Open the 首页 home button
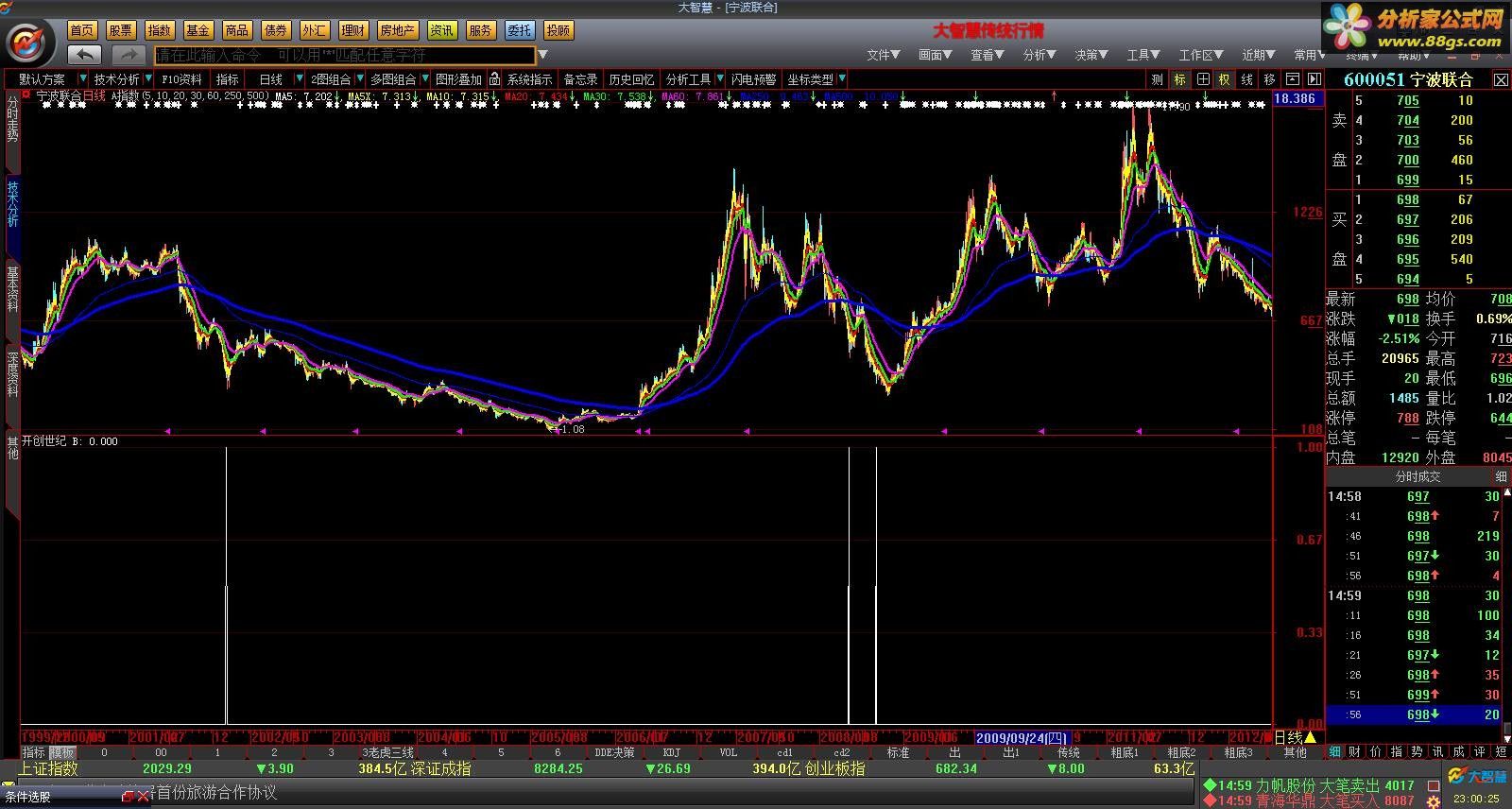Image resolution: width=1512 pixels, height=809 pixels. pos(82,30)
